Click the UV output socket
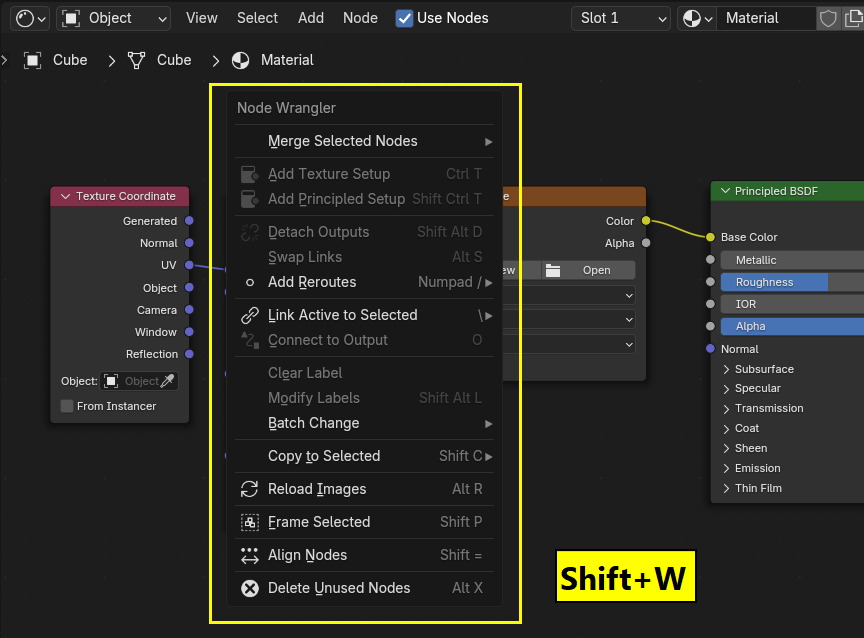864x638 pixels. click(189, 265)
